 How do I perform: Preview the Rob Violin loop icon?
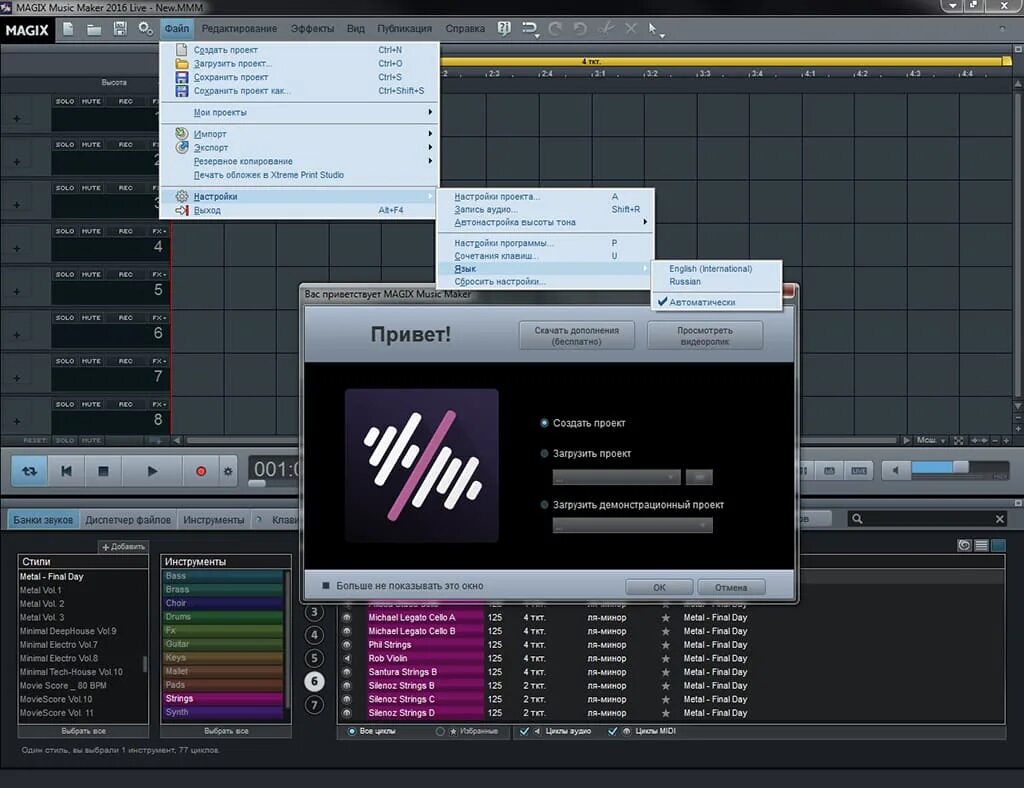coord(347,658)
